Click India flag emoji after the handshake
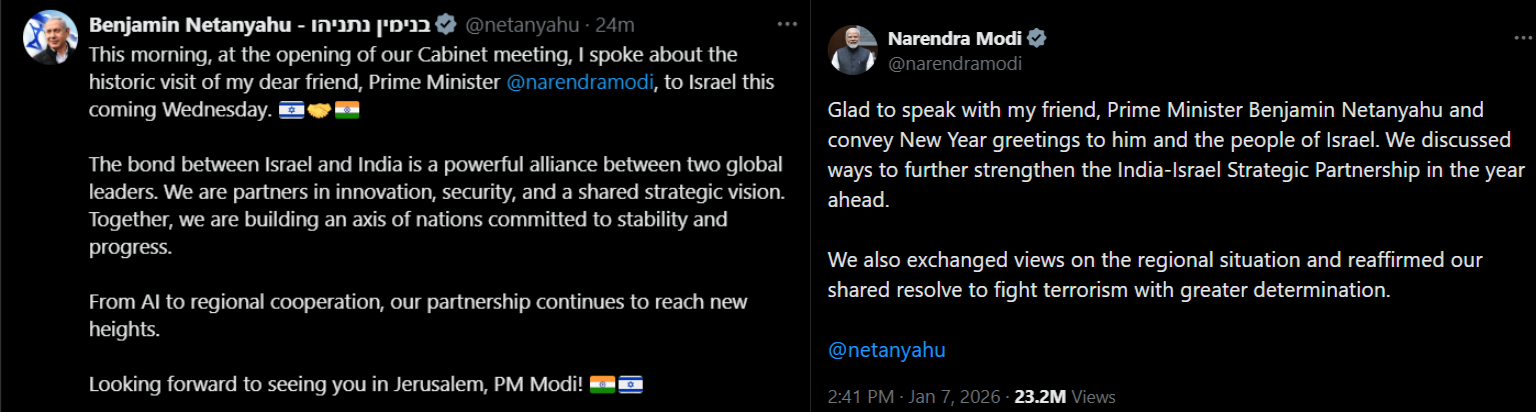Viewport: 1536px width, 412px height. (x=346, y=110)
